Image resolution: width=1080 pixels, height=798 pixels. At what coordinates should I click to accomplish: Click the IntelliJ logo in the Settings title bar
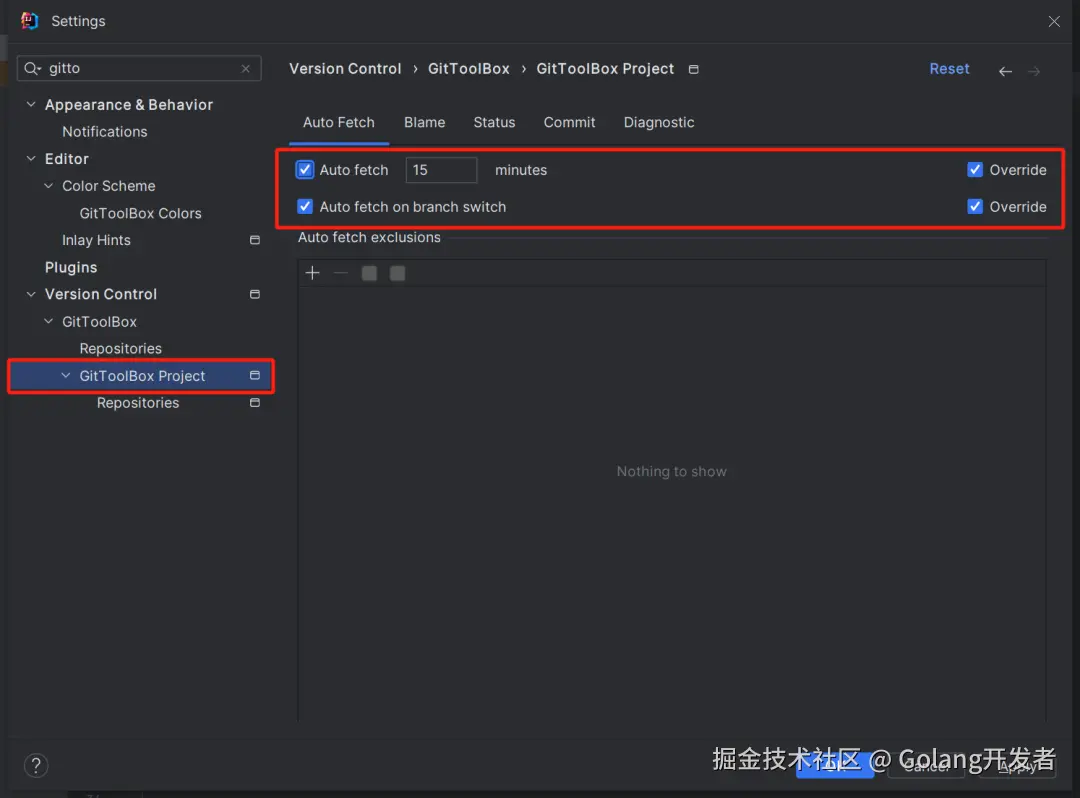[30, 21]
